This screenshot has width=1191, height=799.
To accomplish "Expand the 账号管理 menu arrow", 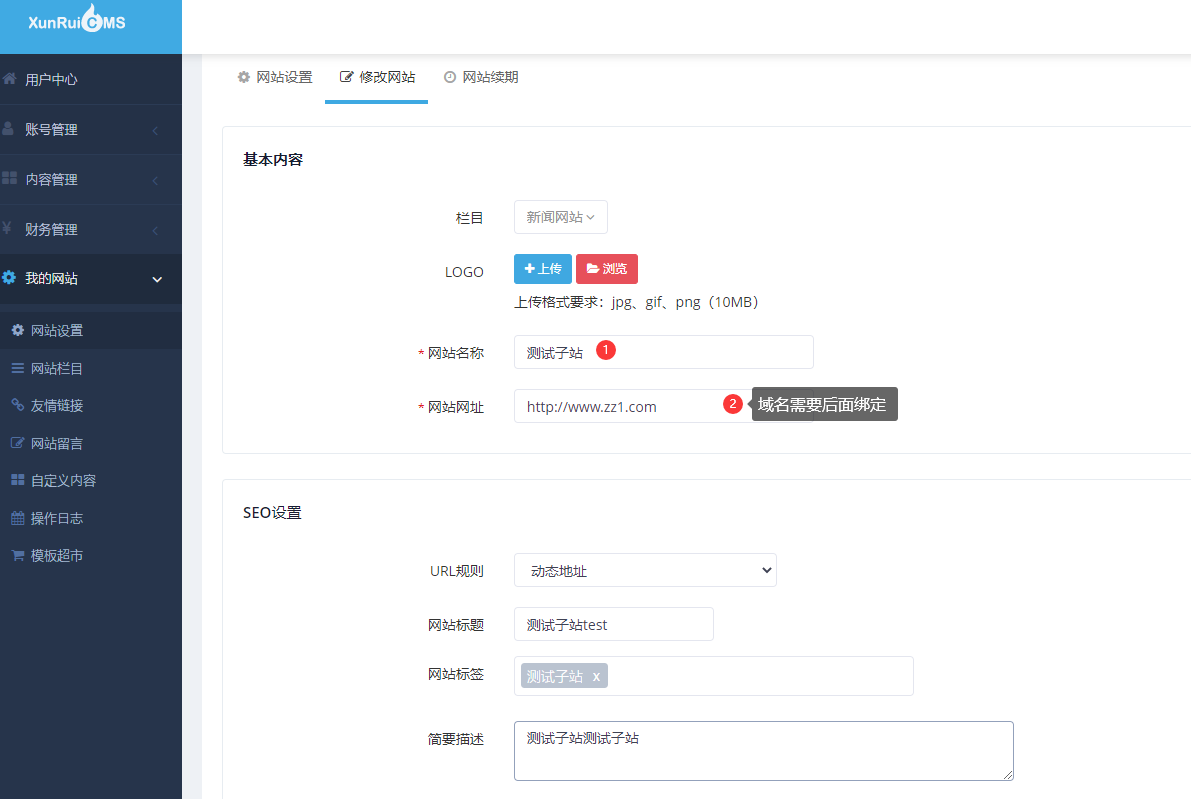I will pyautogui.click(x=156, y=130).
